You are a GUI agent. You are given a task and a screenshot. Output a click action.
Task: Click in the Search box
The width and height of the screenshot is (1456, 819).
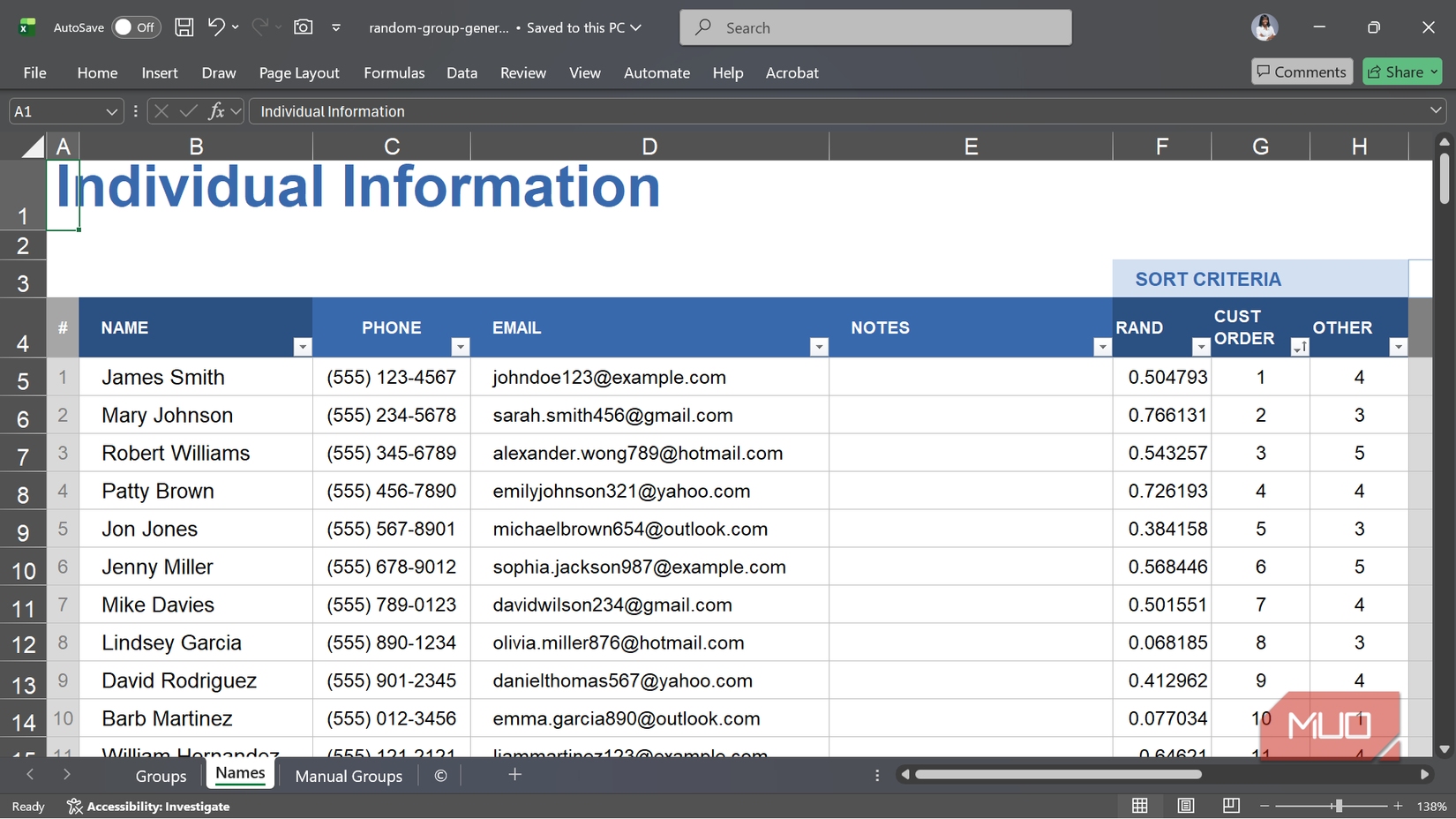[x=875, y=27]
